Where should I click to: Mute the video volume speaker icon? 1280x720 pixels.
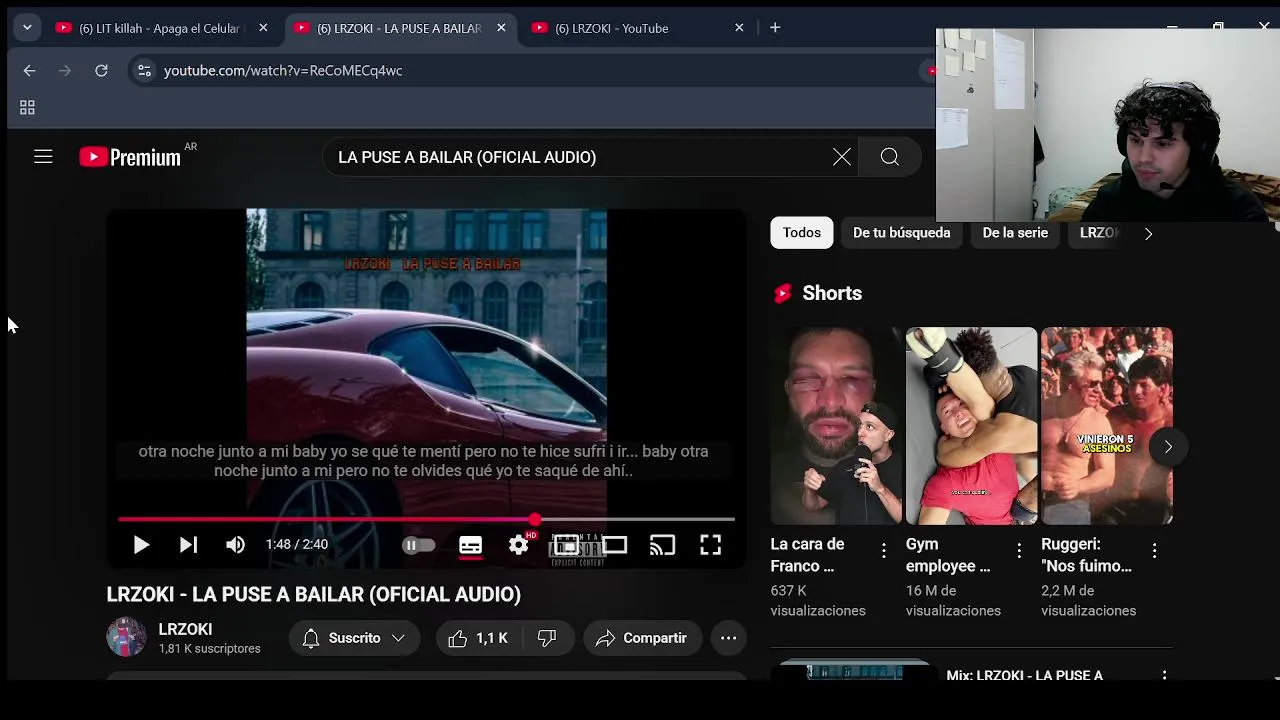coord(235,545)
